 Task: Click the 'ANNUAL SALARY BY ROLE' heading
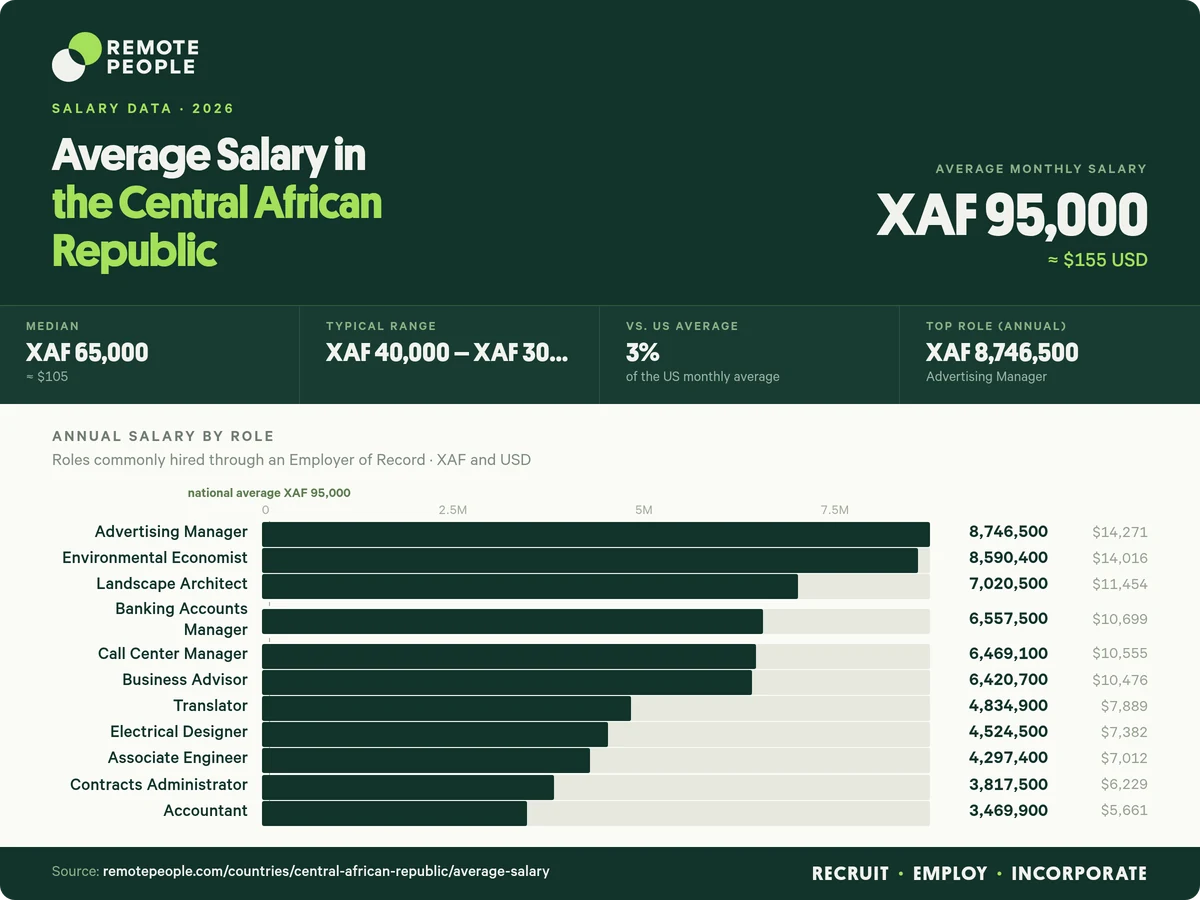(163, 437)
